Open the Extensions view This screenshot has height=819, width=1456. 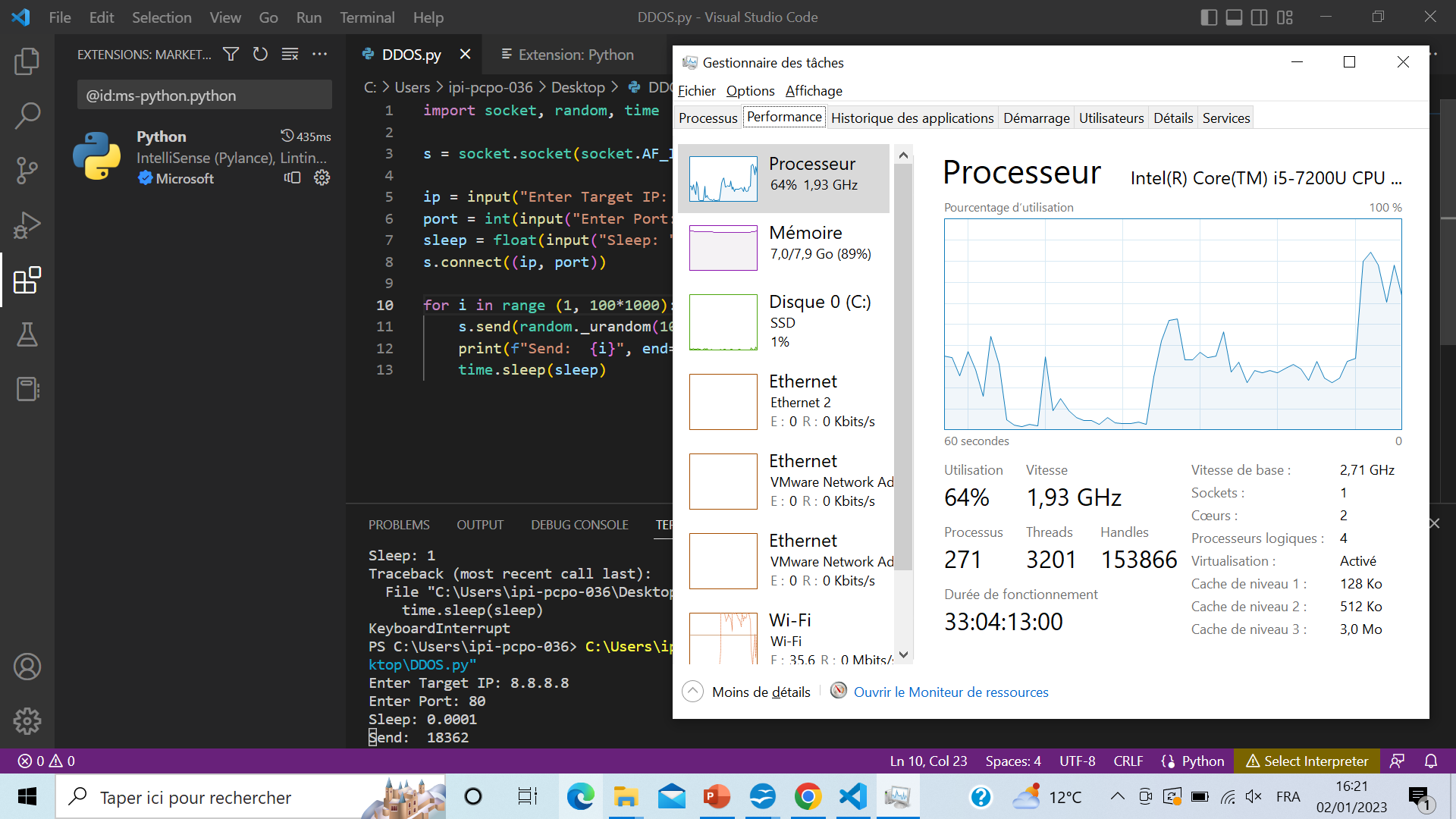[27, 280]
